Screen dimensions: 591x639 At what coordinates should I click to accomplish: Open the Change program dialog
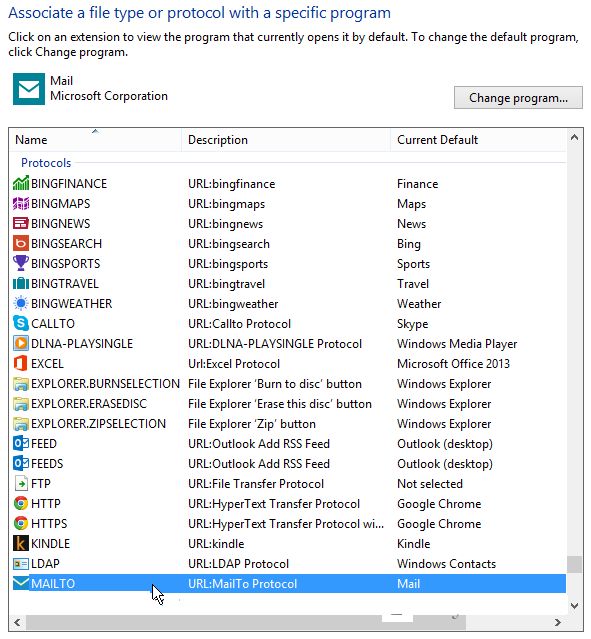click(518, 98)
